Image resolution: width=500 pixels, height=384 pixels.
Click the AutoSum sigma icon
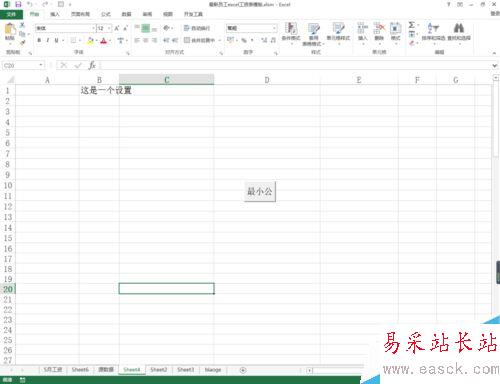(x=412, y=25)
